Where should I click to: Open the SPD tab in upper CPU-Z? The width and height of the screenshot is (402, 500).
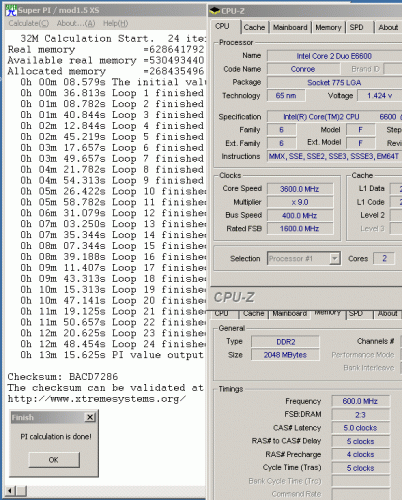coord(356,27)
